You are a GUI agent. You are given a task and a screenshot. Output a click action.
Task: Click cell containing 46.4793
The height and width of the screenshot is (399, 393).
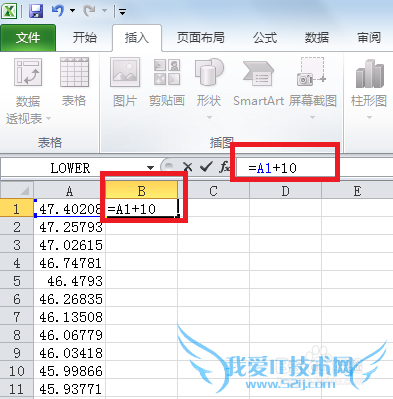tap(69, 281)
